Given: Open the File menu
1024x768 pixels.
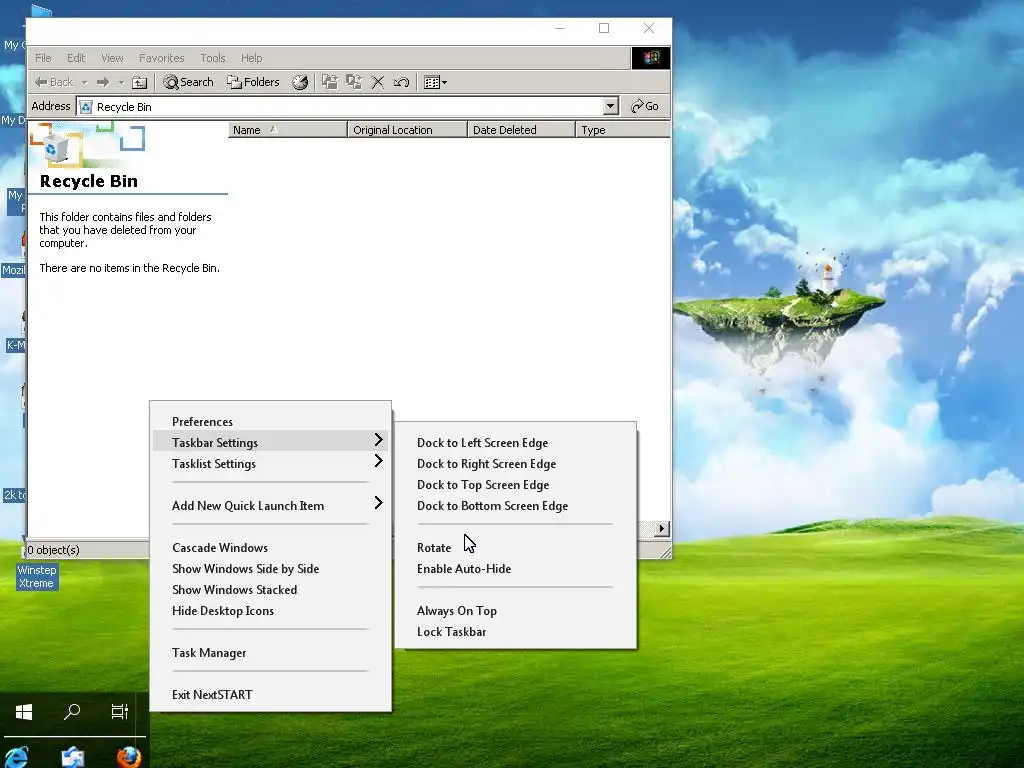Looking at the screenshot, I should (x=43, y=58).
